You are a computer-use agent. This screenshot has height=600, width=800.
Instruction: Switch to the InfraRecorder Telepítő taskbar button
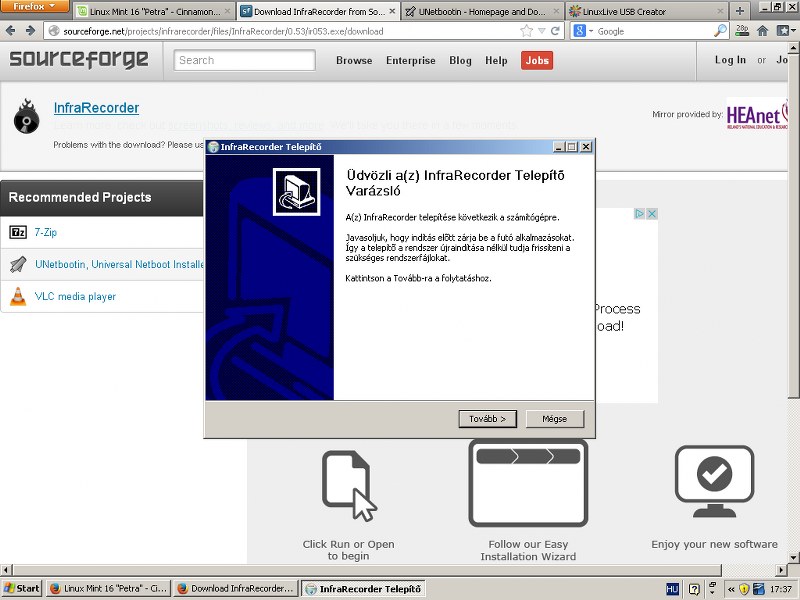[x=363, y=589]
